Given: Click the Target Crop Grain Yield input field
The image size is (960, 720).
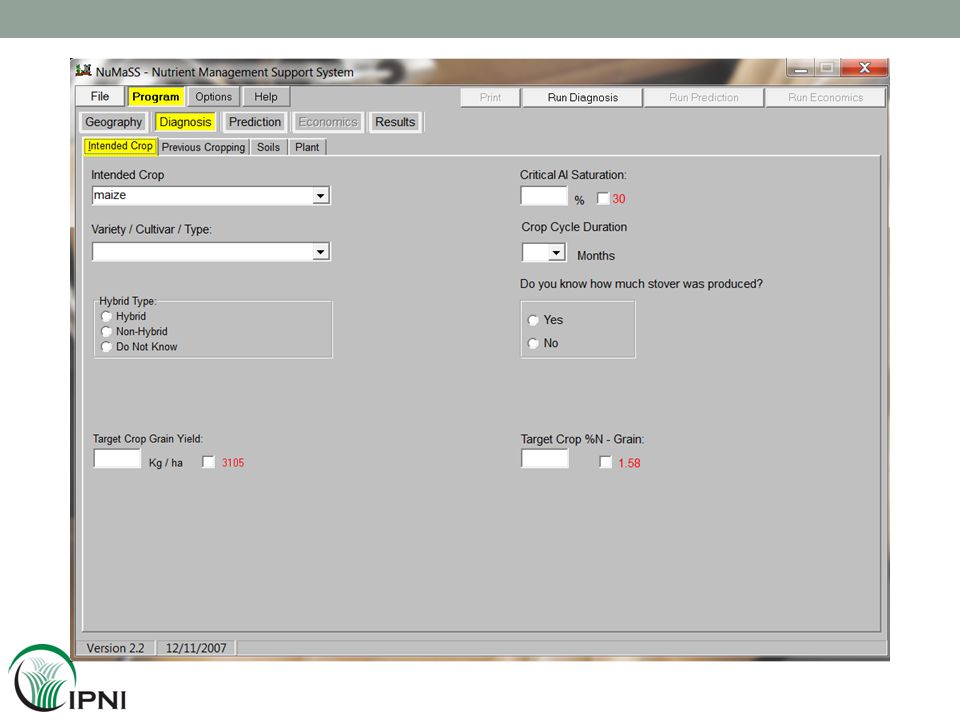Looking at the screenshot, I should click(117, 459).
